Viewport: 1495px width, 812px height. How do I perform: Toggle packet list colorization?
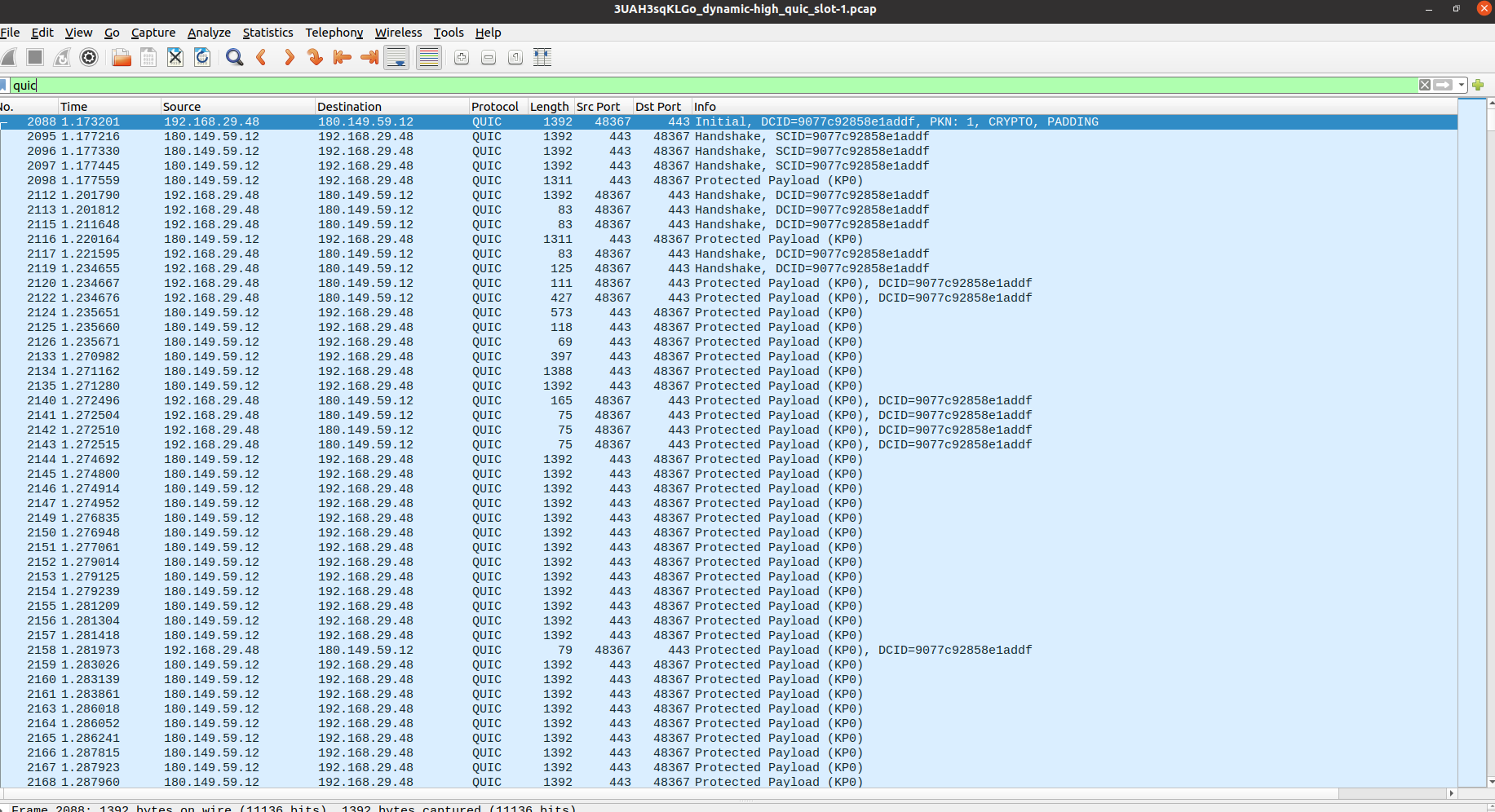click(428, 57)
